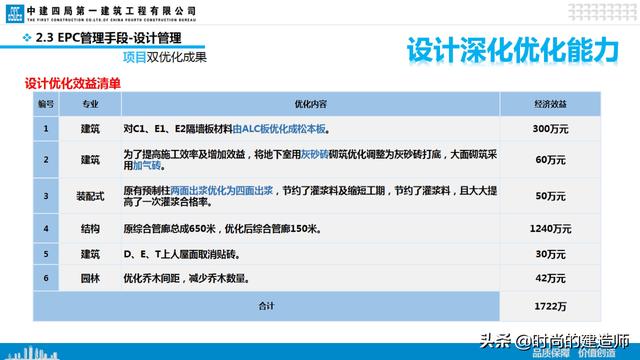Click the '60万元' value
Image resolution: width=640 pixels, height=360 pixels.
click(550, 160)
